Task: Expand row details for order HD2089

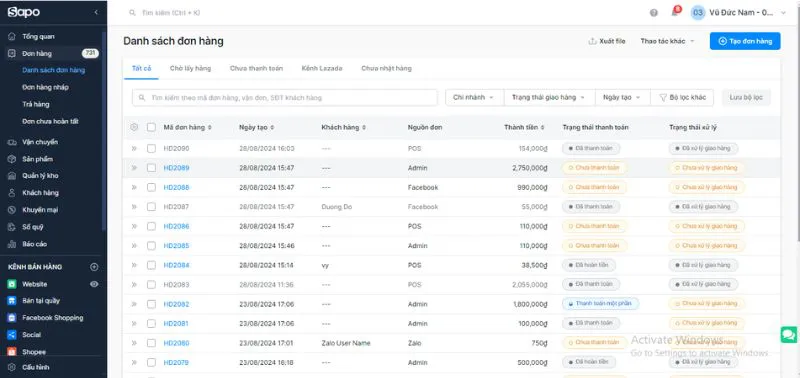Action: coord(134,168)
